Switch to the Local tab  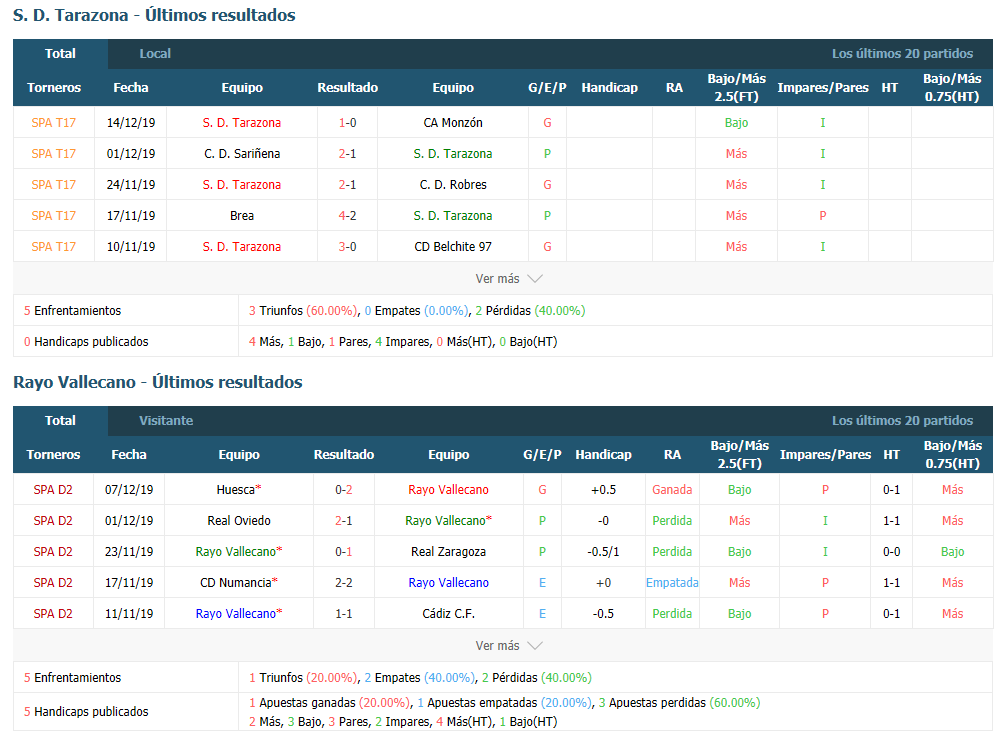coord(155,54)
